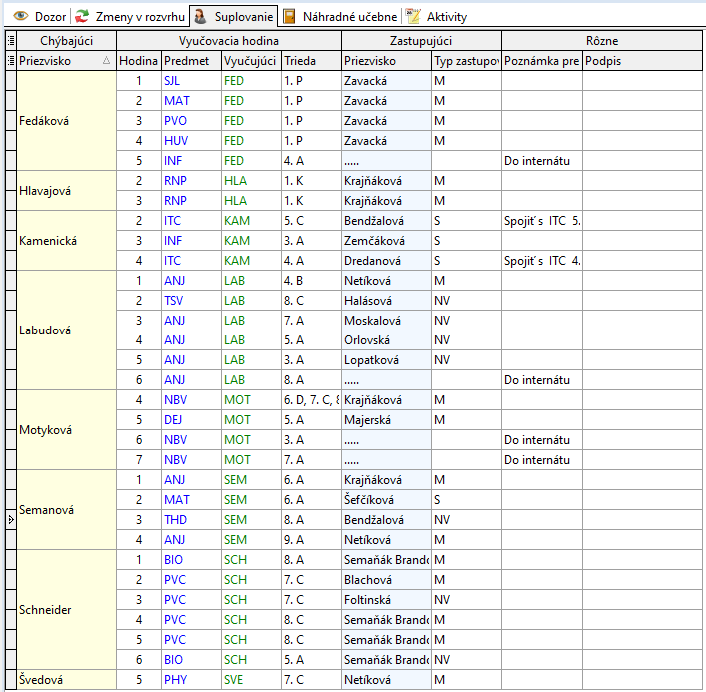Screen dimensions: 706x692
Task: Click the Suplovanie person icon
Action: pos(200,17)
